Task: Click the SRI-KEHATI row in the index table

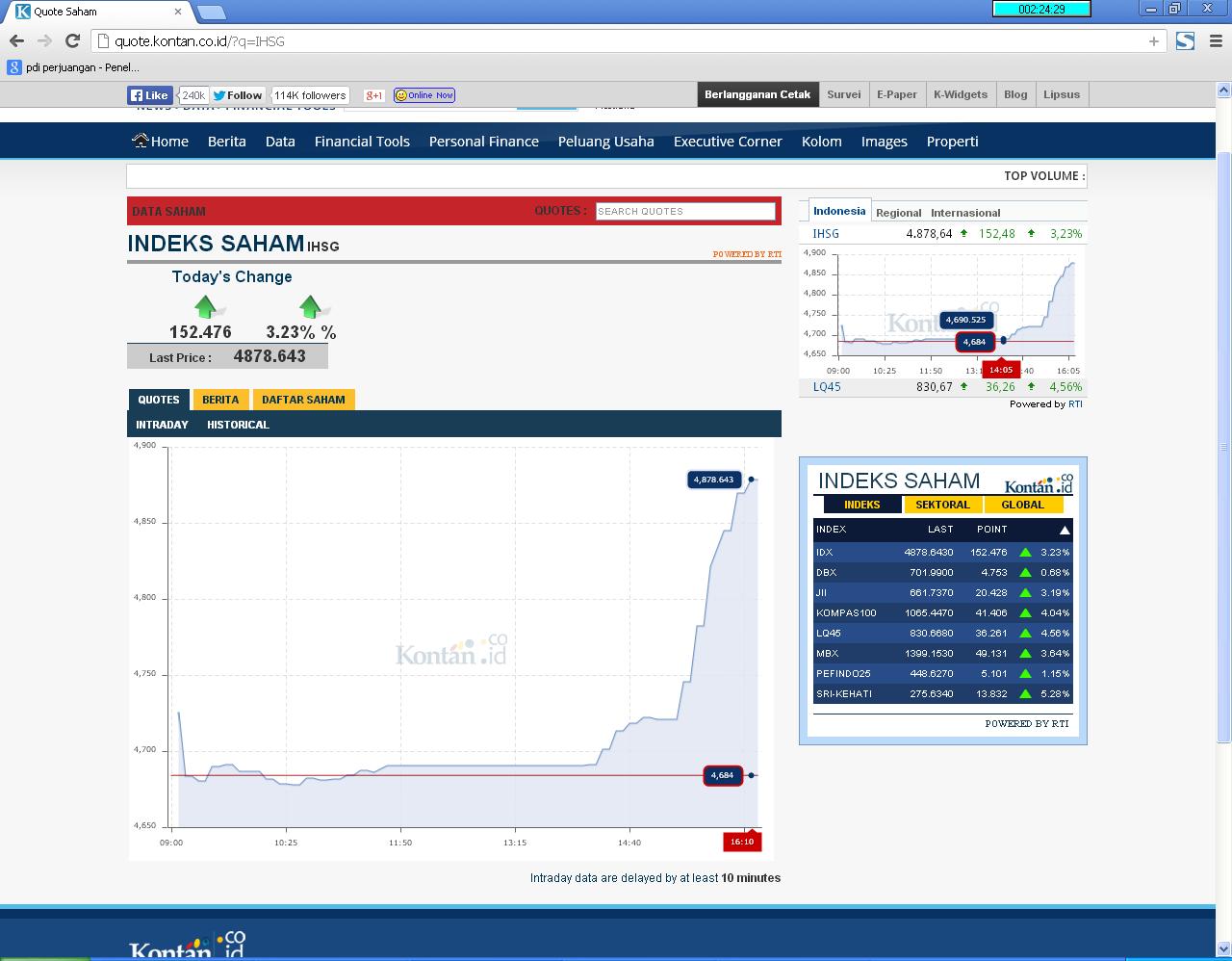Action: coord(942,693)
